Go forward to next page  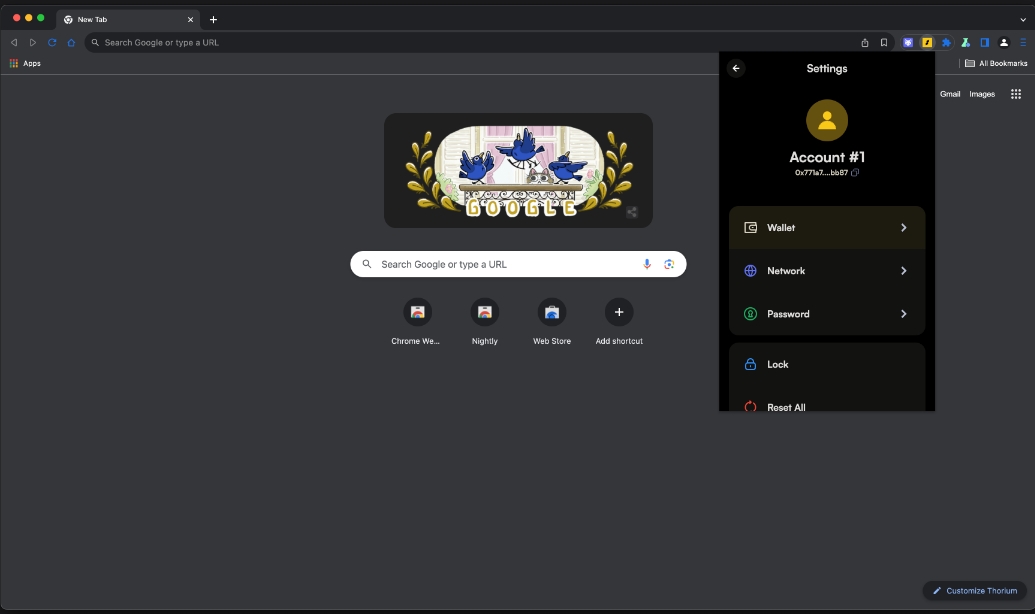[x=32, y=42]
